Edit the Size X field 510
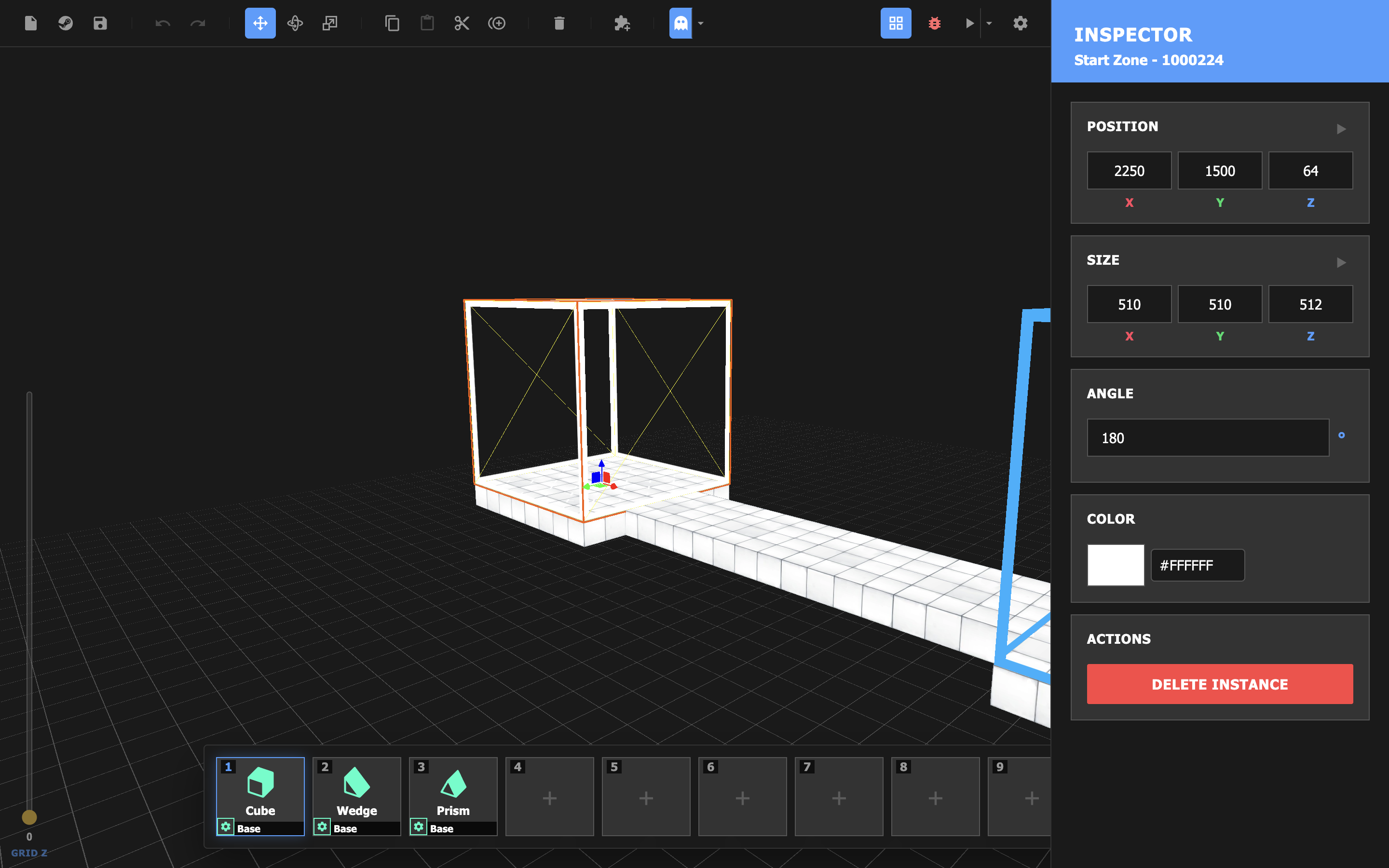 1129,304
